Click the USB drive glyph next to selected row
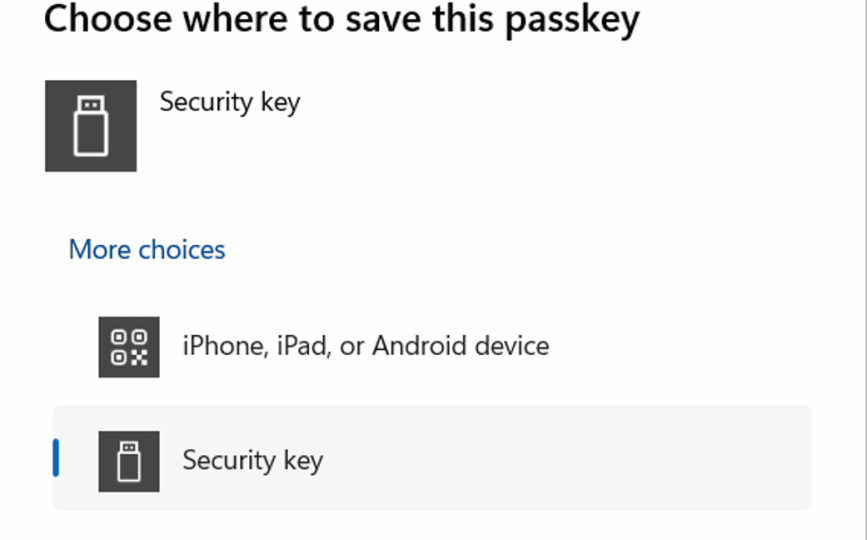Image resolution: width=867 pixels, height=540 pixels. [128, 461]
